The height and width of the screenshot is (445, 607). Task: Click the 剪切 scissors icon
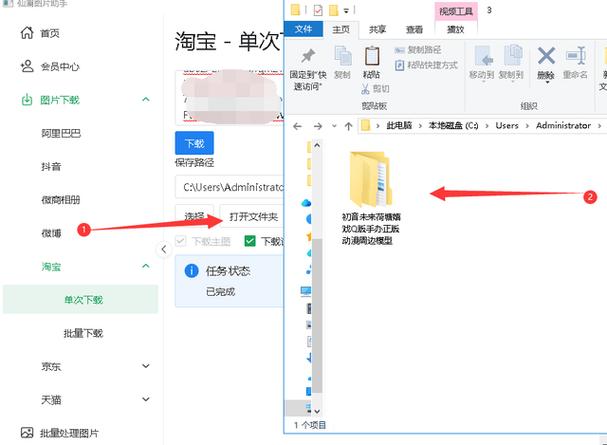(365, 89)
